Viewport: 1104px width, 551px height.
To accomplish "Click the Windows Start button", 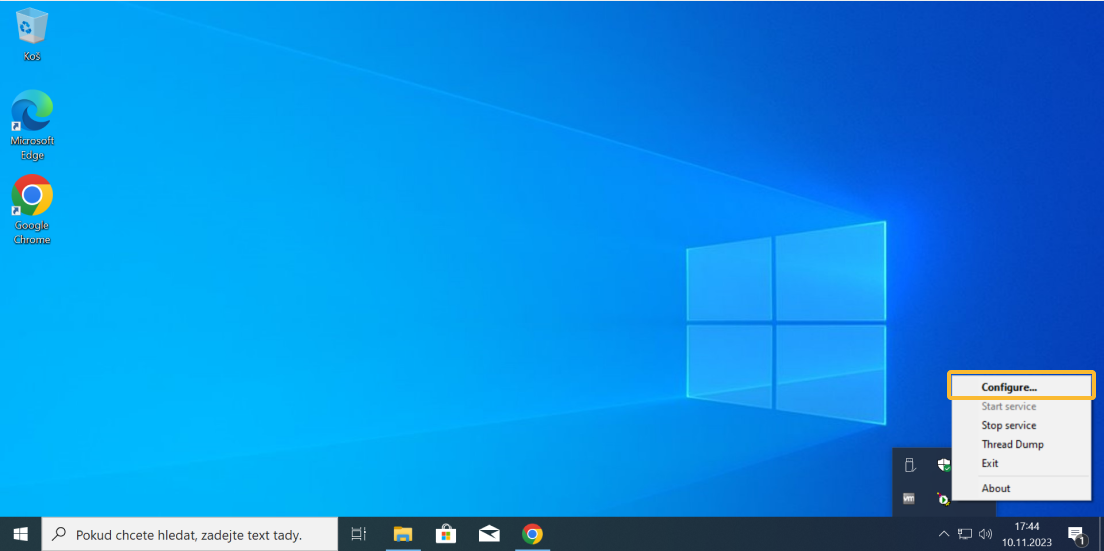I will click(20, 534).
